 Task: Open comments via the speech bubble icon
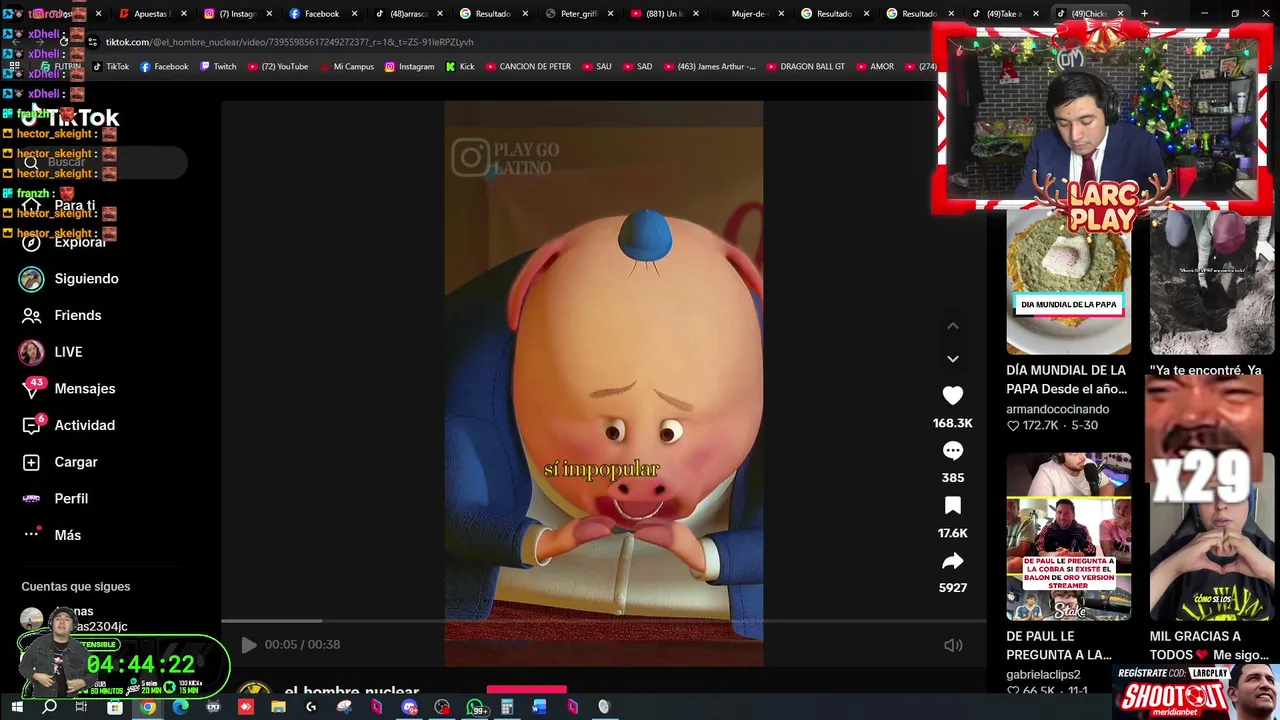click(952, 451)
